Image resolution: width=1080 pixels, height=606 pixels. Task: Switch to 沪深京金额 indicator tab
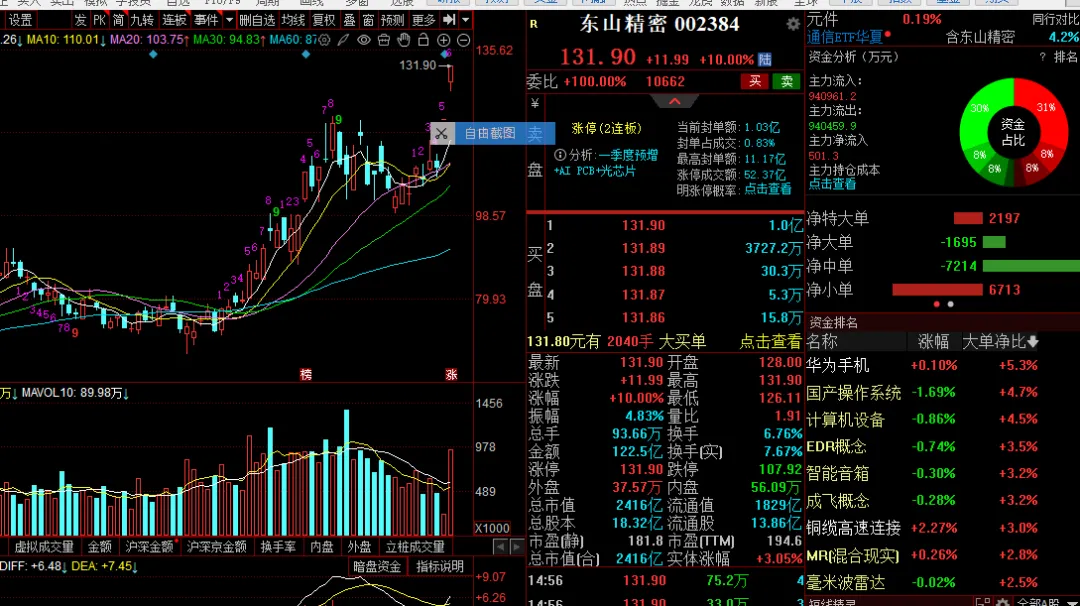click(216, 547)
